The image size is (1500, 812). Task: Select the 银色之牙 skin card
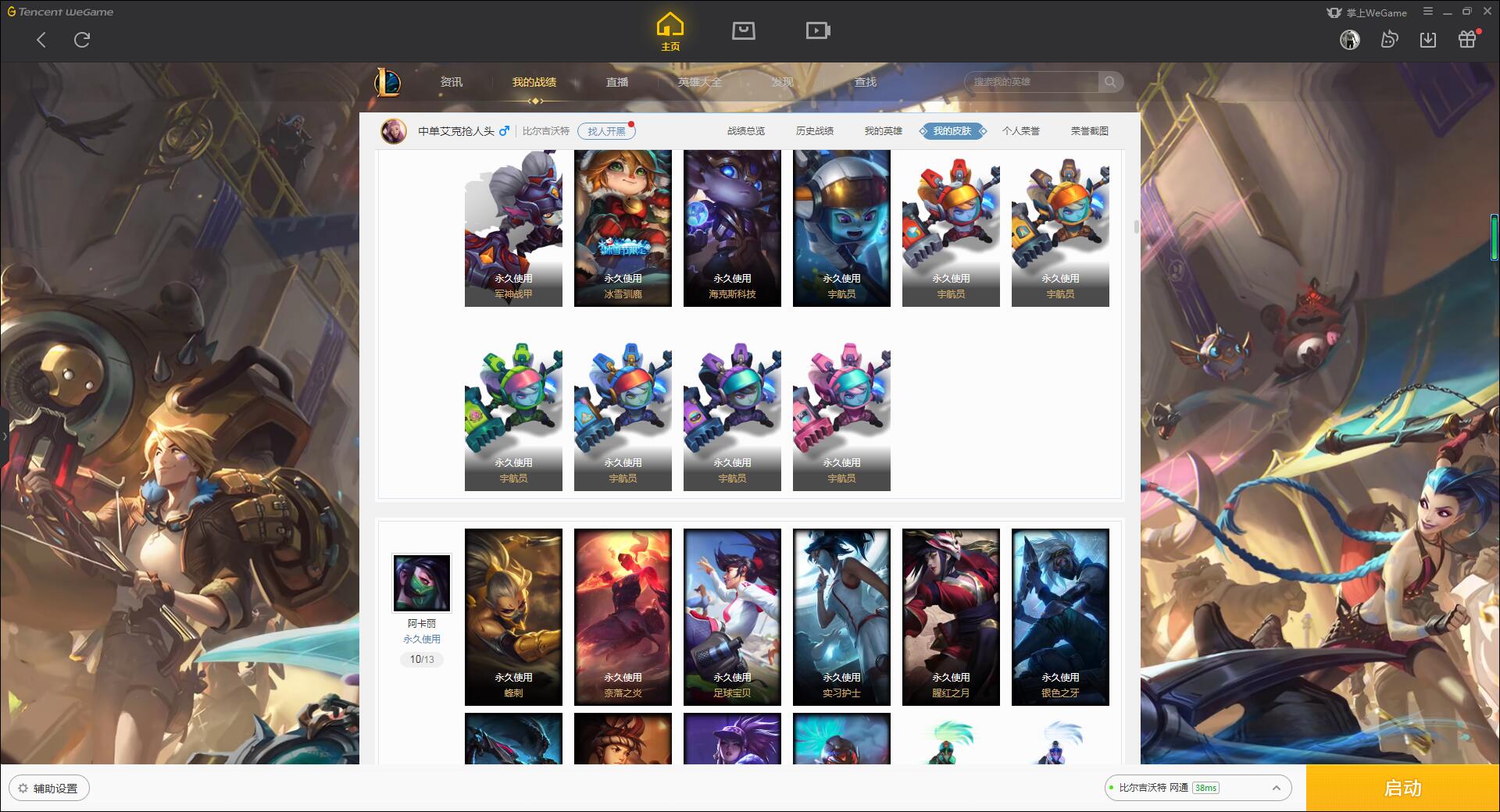coord(1060,617)
